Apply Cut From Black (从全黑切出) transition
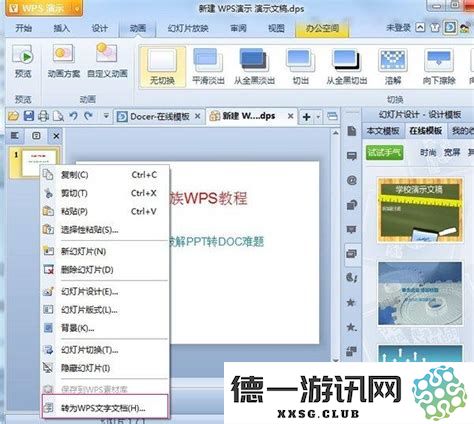474x424 pixels. (346, 67)
